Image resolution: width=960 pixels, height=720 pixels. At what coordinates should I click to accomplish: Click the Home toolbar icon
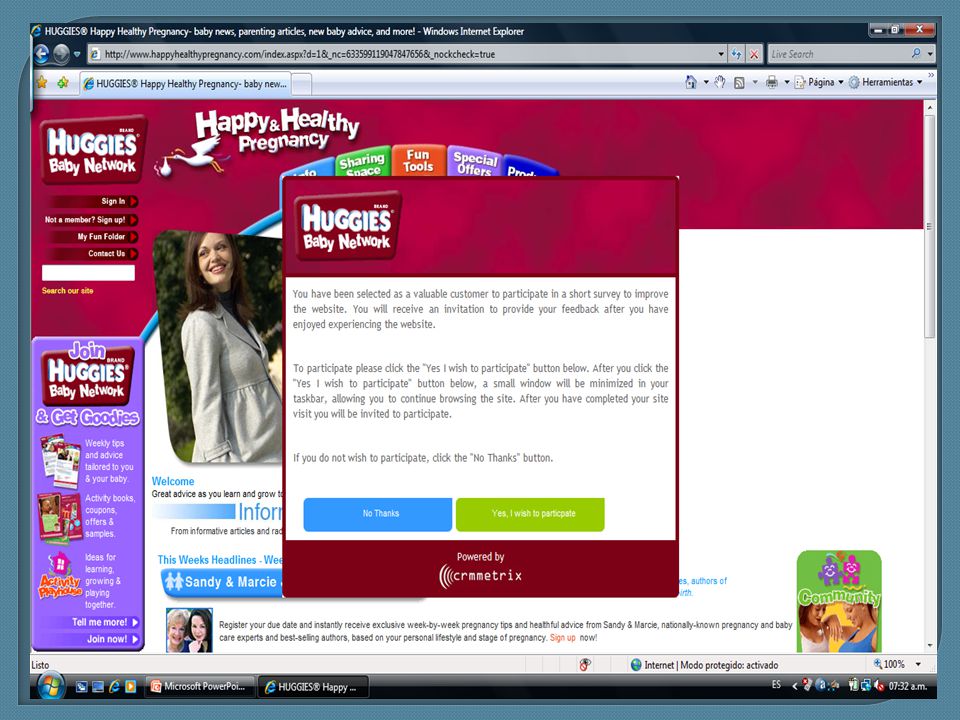[691, 82]
